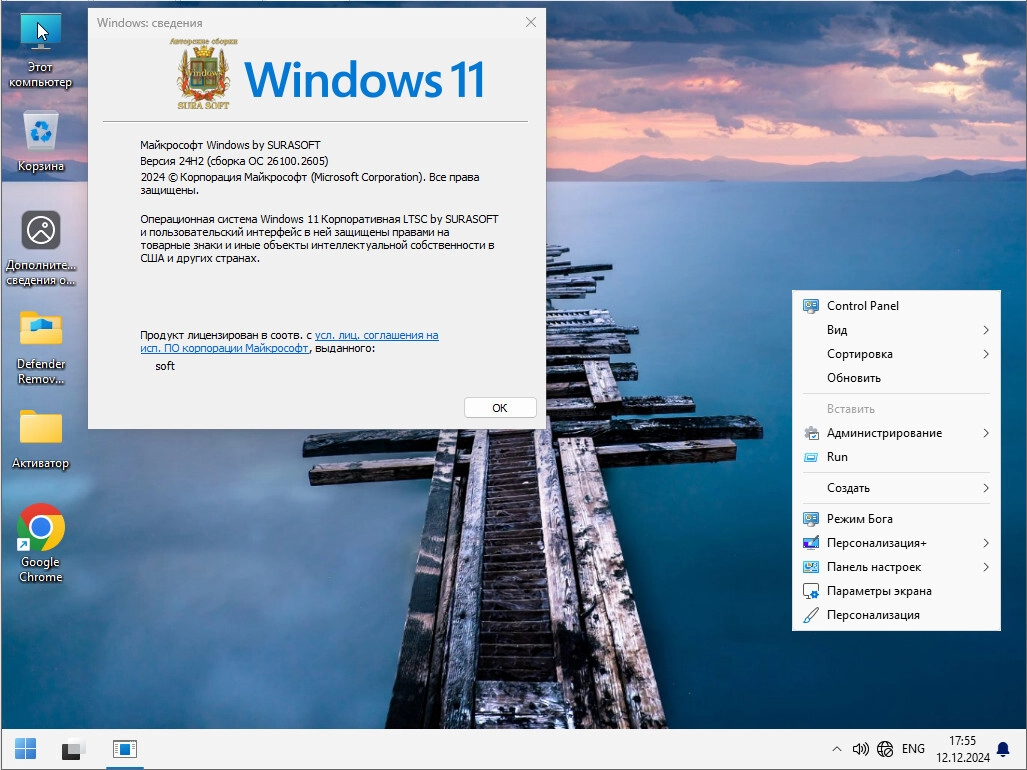The height and width of the screenshot is (770, 1027).
Task: Select Режим Бога menu entry
Action: click(x=859, y=519)
